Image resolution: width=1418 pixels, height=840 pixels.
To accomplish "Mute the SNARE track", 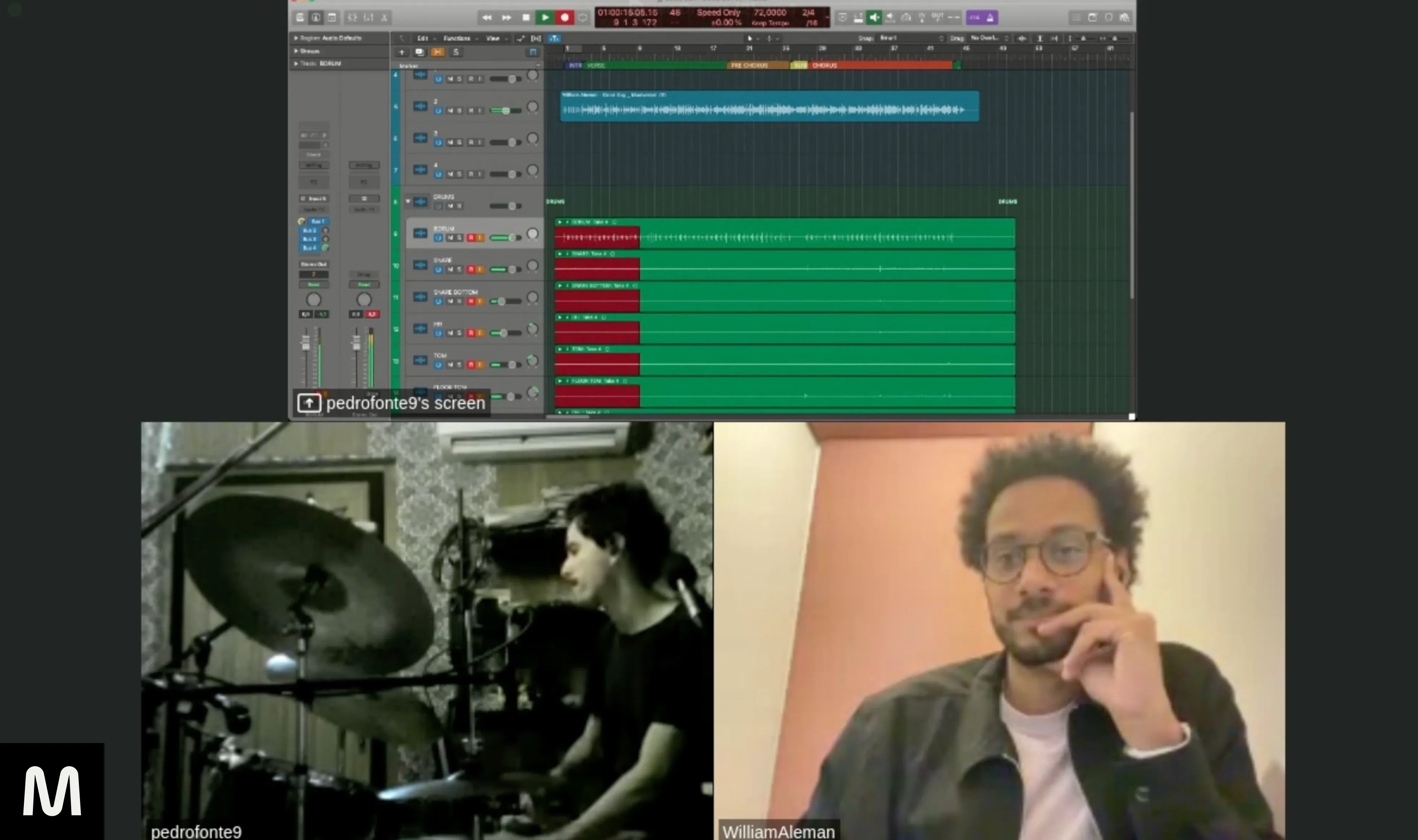I will pyautogui.click(x=451, y=270).
